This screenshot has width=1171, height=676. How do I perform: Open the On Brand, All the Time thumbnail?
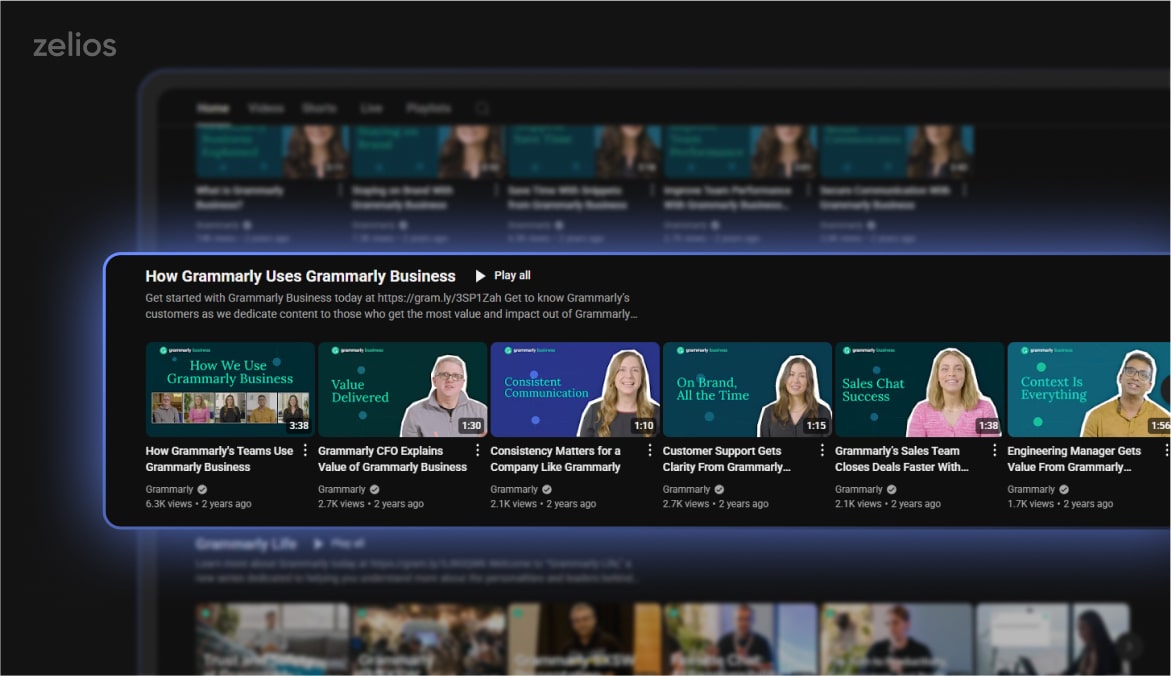tap(746, 389)
